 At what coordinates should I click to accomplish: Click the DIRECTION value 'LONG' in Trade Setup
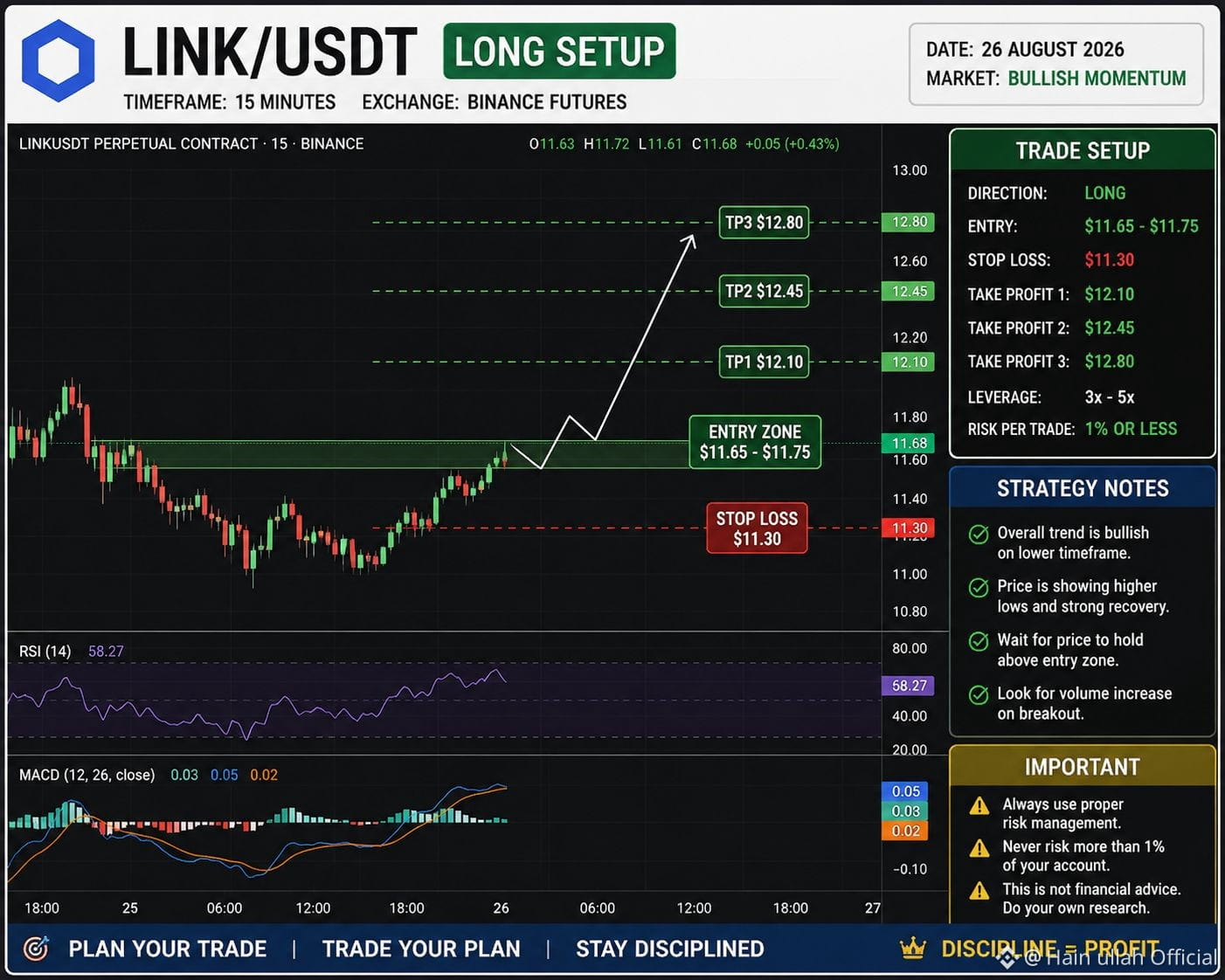click(1105, 193)
